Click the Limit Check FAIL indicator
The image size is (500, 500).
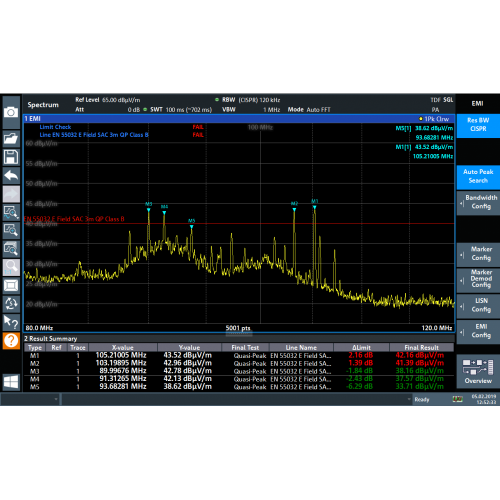click(198, 127)
